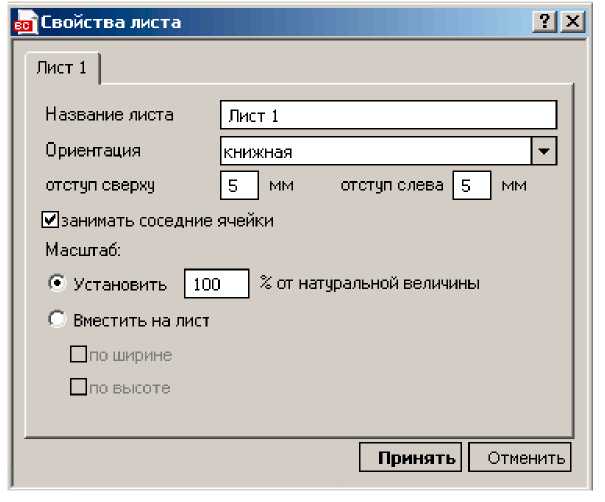Click the Название листа text field

[388, 115]
